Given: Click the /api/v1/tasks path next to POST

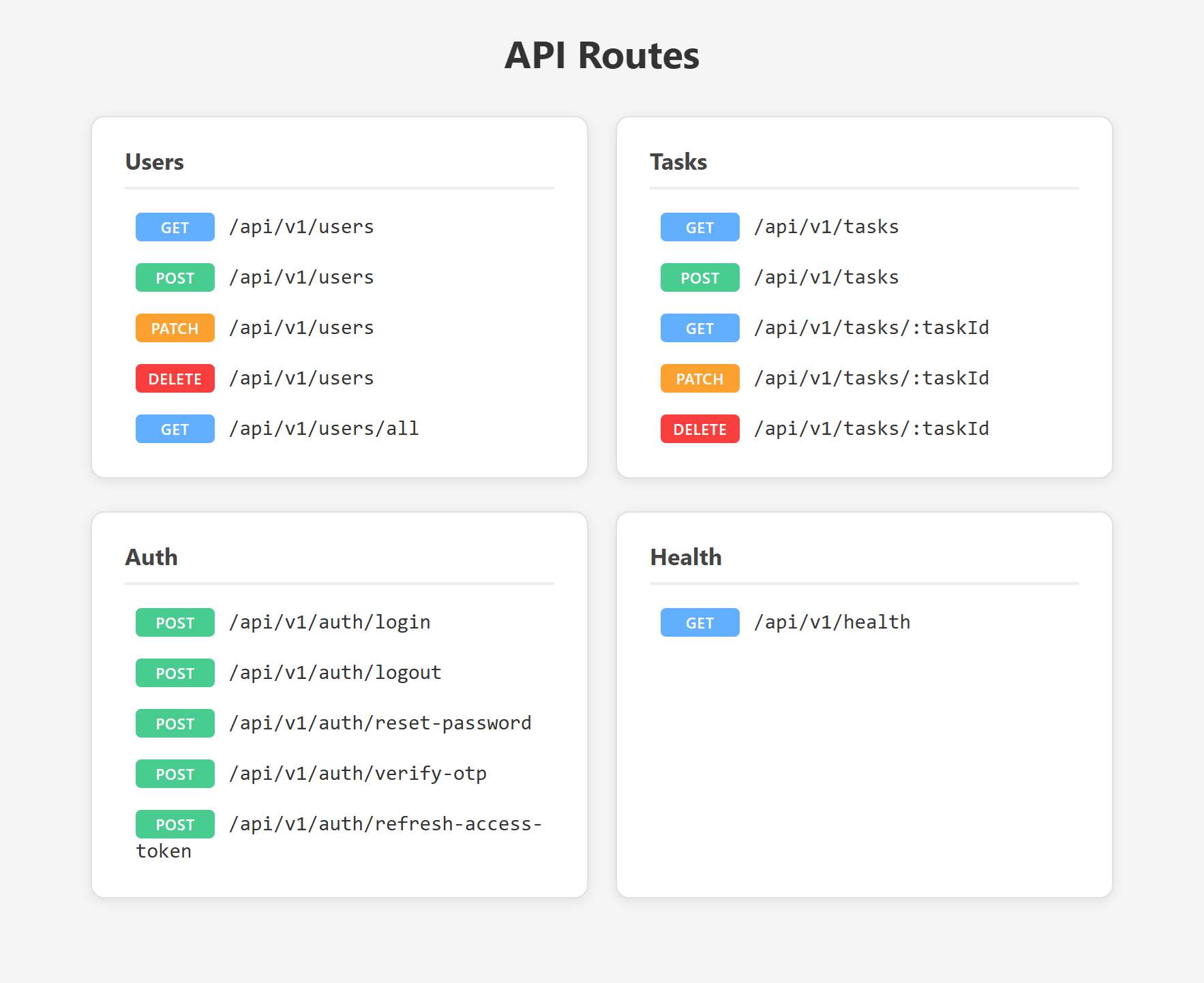Looking at the screenshot, I should click(x=826, y=277).
